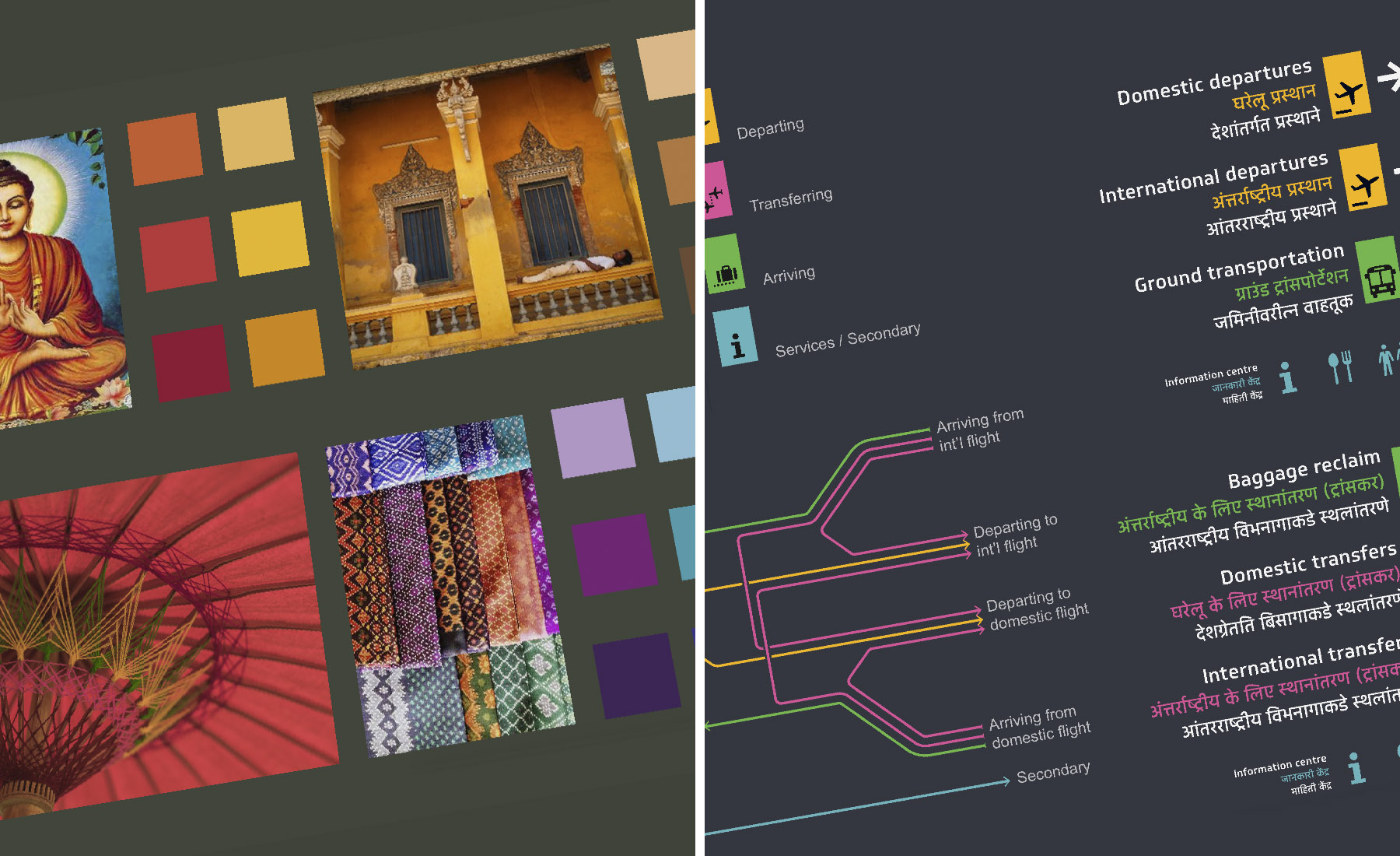Viewport: 1400px width, 856px height.
Task: Click the International departures sign text
Action: tap(1213, 178)
